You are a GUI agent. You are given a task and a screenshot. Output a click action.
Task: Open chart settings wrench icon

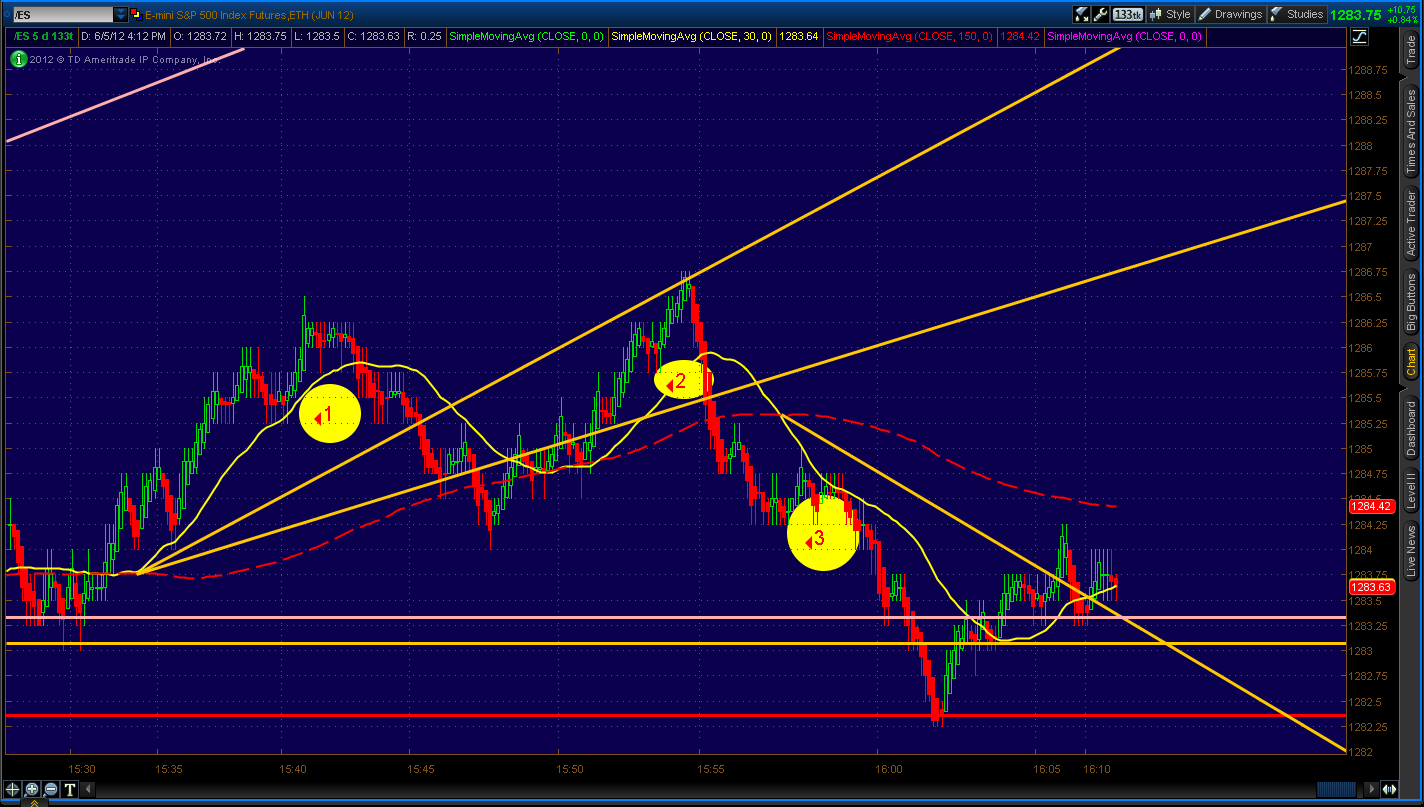[1101, 15]
